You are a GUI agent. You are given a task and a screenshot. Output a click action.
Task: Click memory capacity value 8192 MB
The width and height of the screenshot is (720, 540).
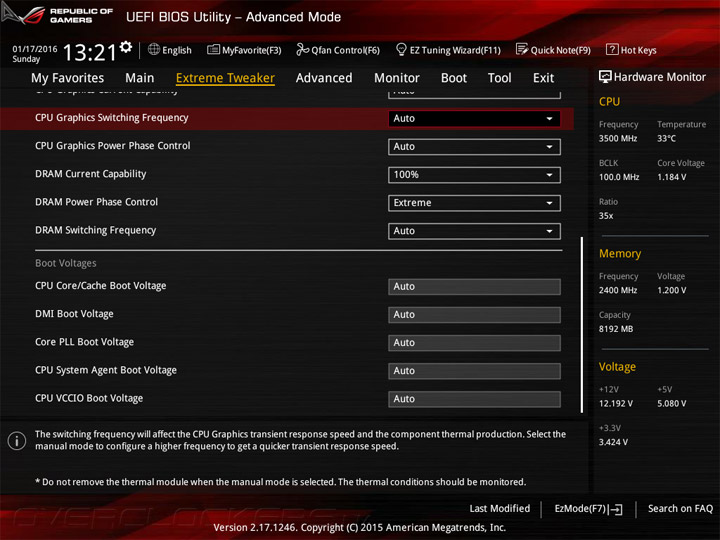[616, 329]
